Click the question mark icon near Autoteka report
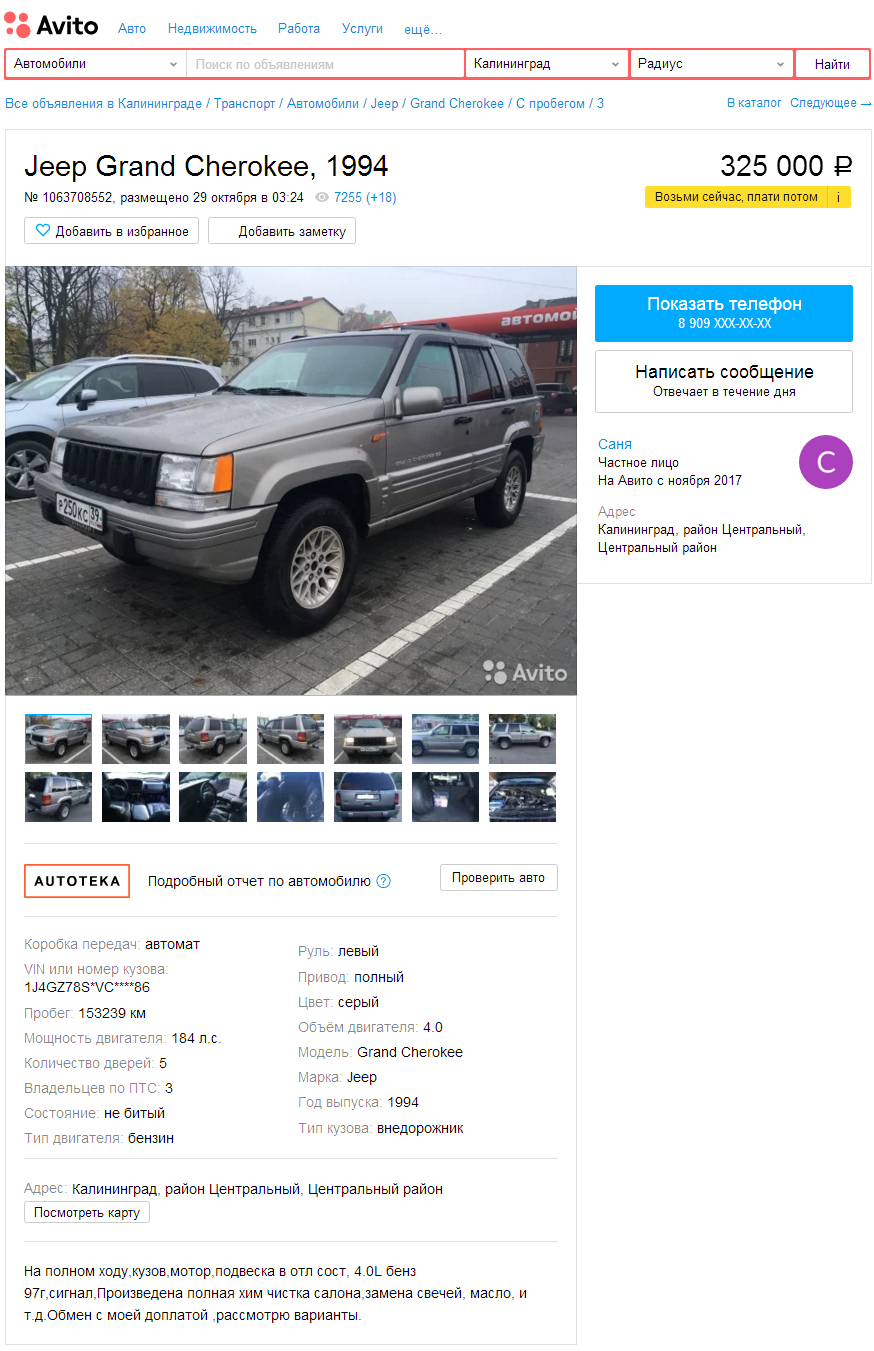This screenshot has width=874, height=1351. [383, 881]
